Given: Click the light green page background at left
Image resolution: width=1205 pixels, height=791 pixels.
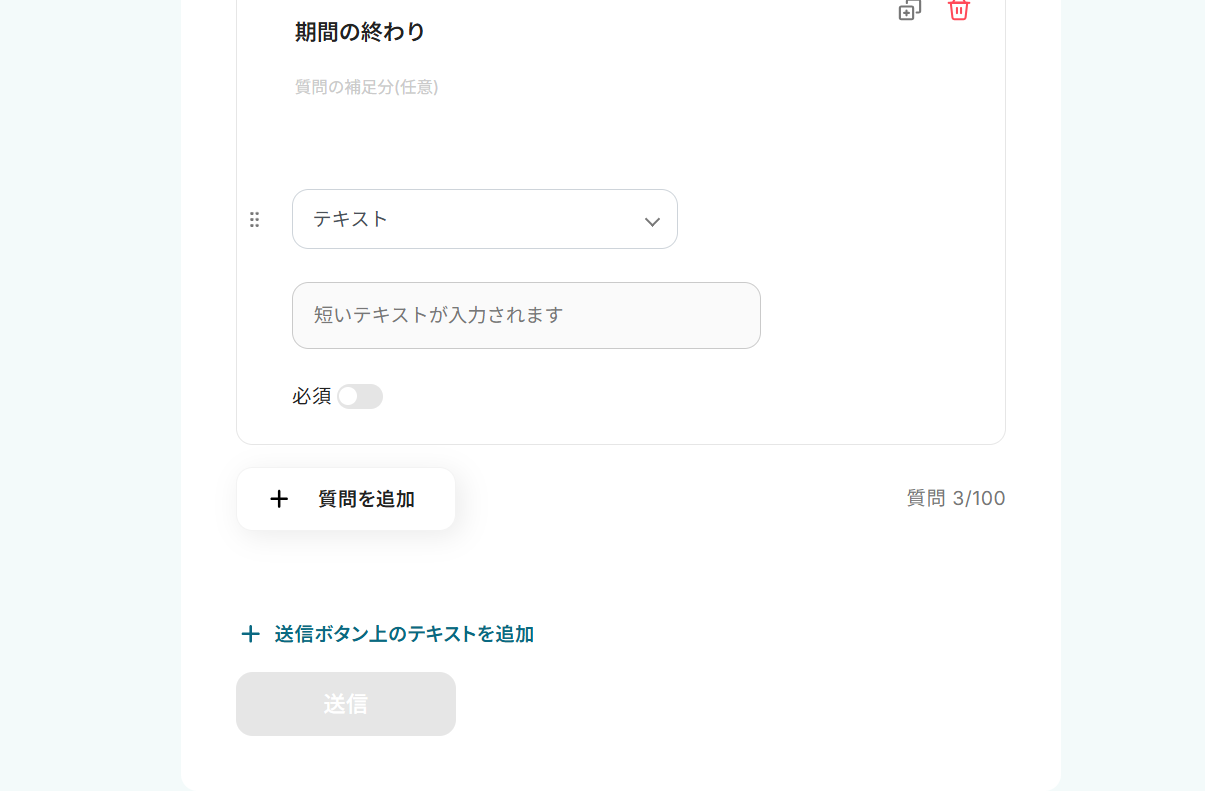Looking at the screenshot, I should coord(90,400).
